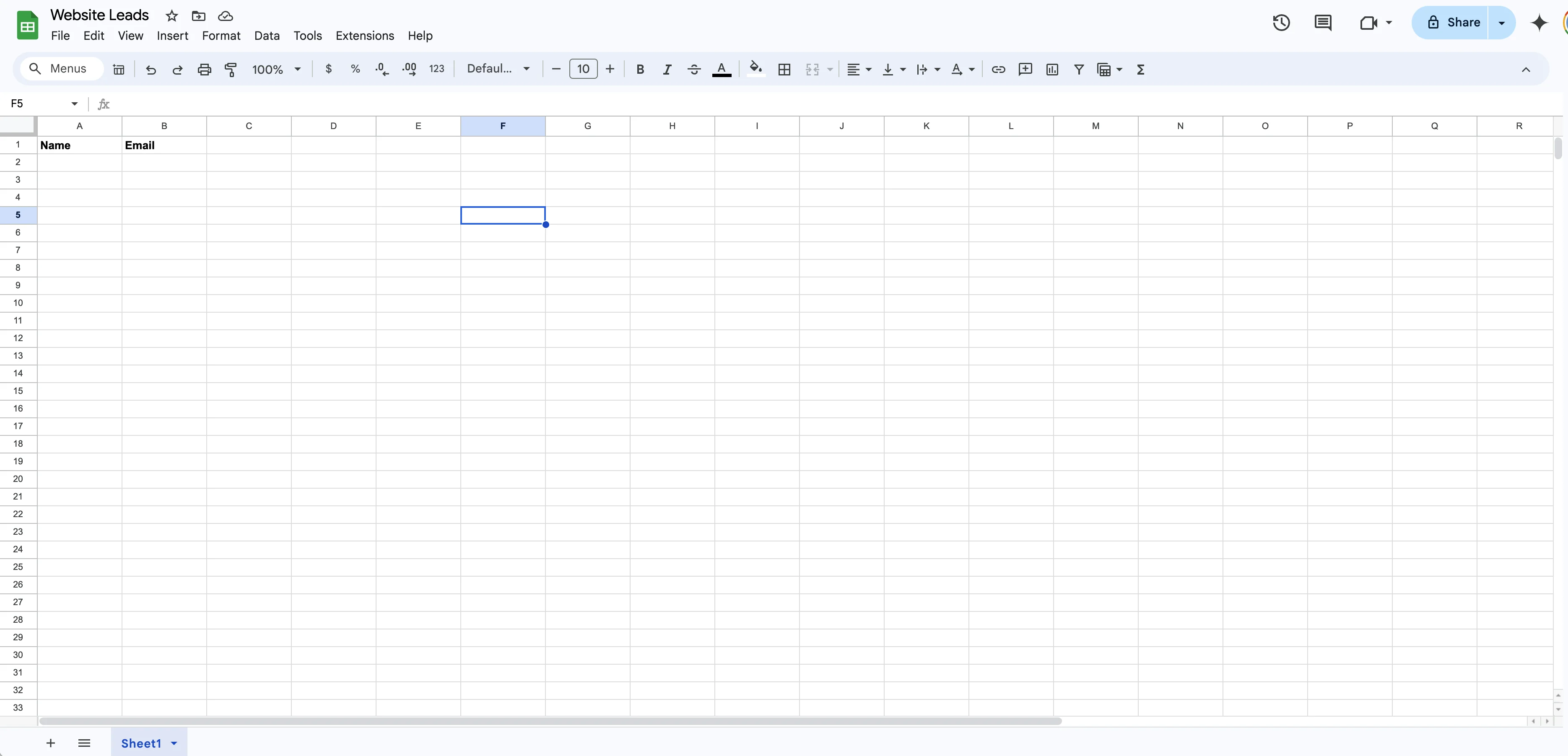1568x756 pixels.
Task: Click the borders icon
Action: point(784,69)
